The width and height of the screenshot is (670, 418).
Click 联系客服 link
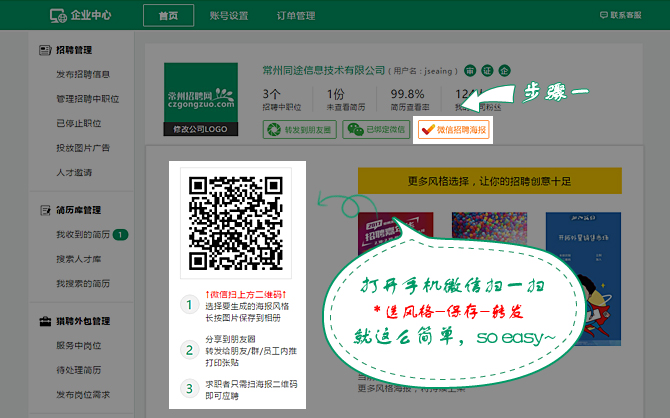tap(626, 15)
